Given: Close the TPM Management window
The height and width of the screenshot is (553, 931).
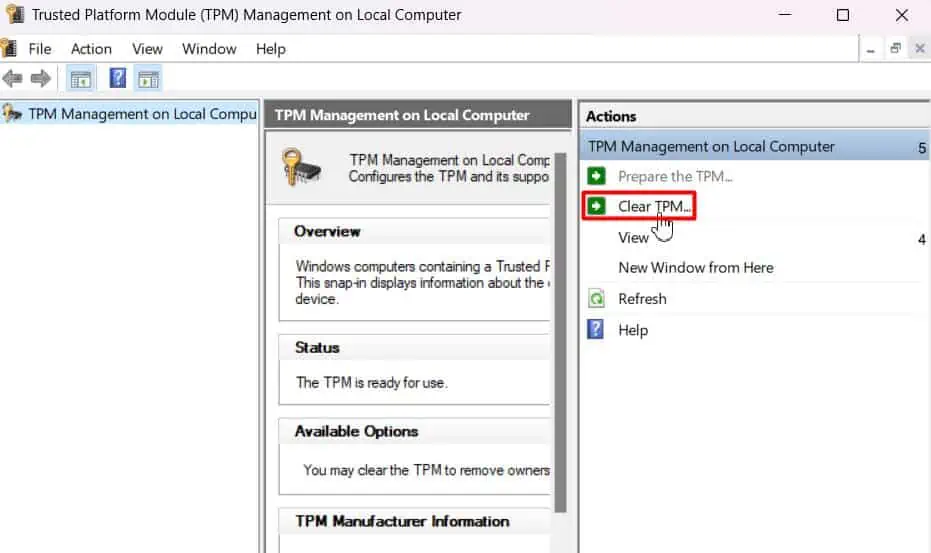Looking at the screenshot, I should point(901,15).
